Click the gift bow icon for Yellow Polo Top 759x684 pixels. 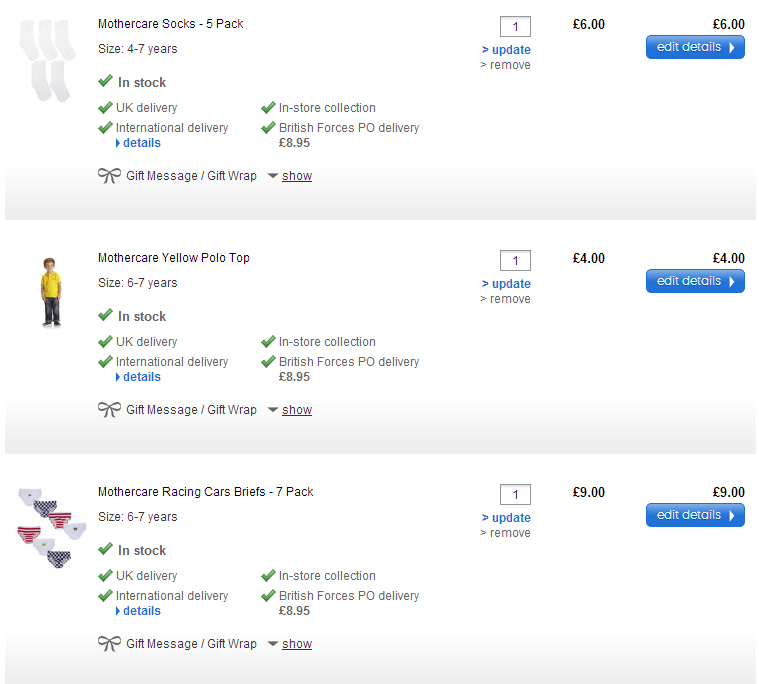pos(109,410)
